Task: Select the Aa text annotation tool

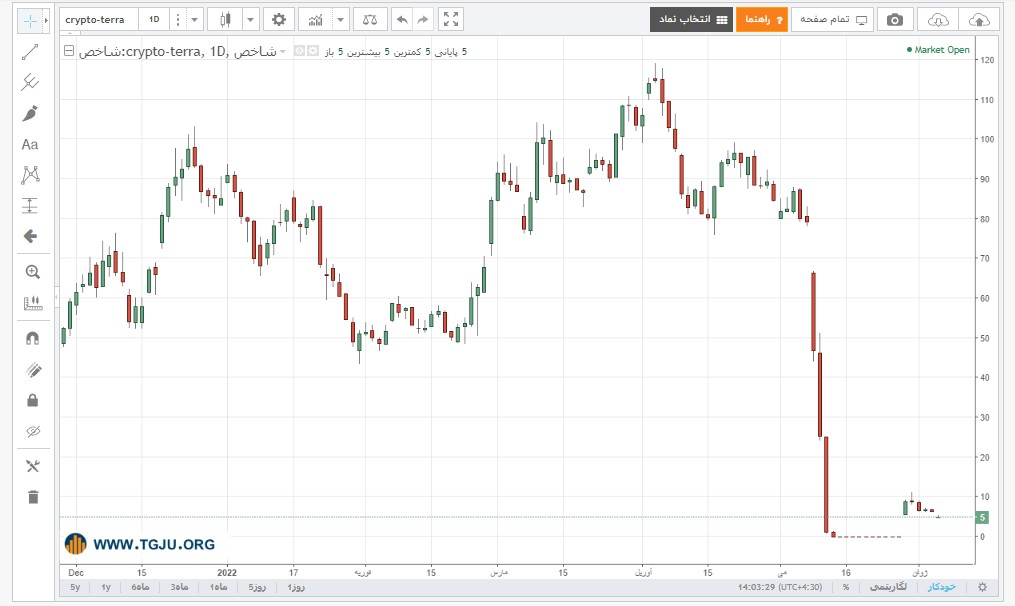Action: [x=30, y=144]
